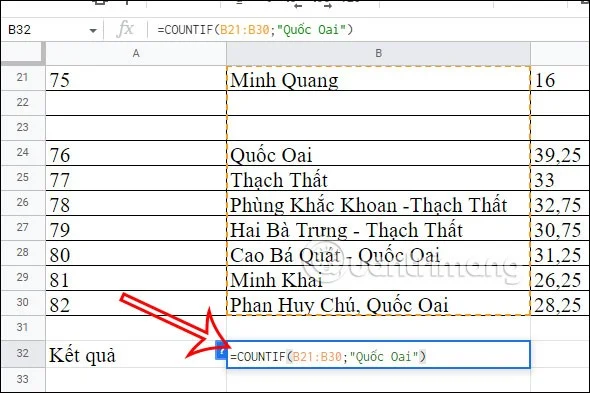The height and width of the screenshot is (393, 590).
Task: Select row 31 header
Action: [x=23, y=328]
